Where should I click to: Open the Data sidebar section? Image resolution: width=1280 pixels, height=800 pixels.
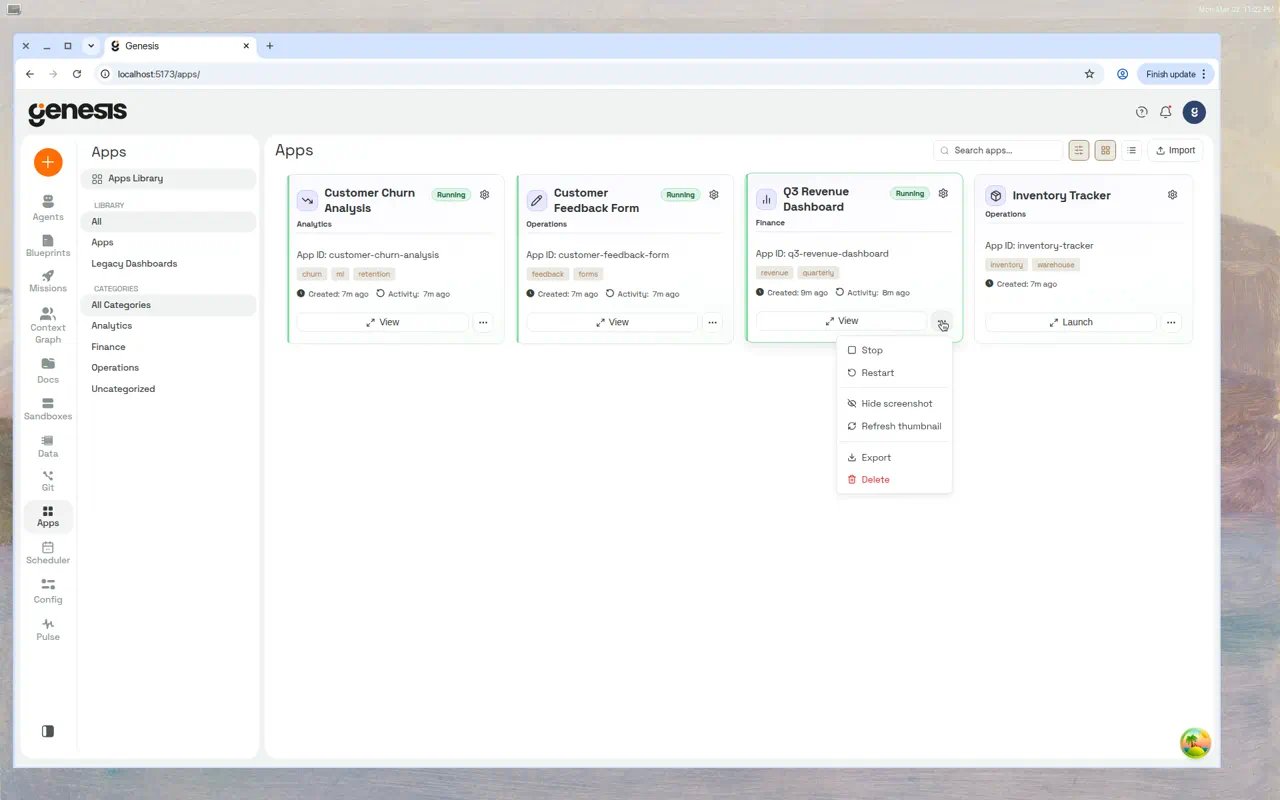48,446
